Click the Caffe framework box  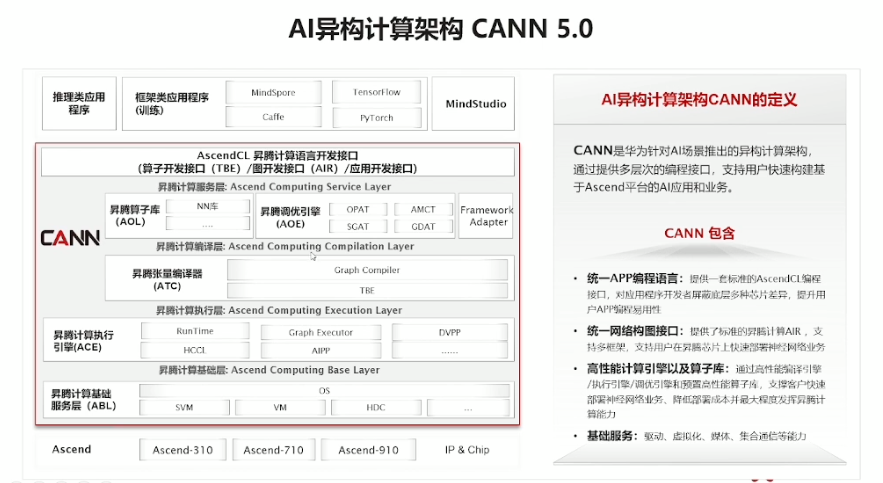pos(273,117)
